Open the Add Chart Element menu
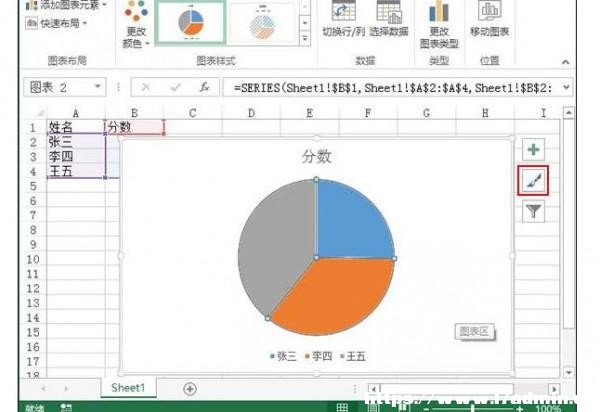Image resolution: width=600 pixels, height=412 pixels. click(66, 5)
